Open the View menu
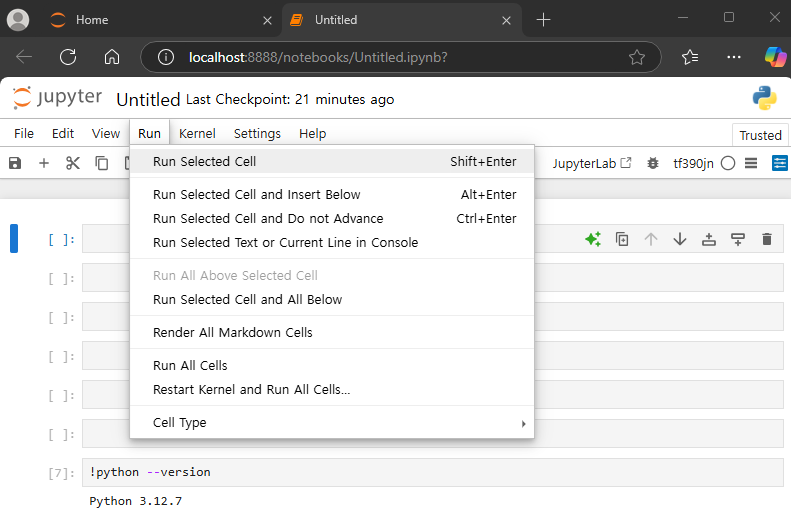Viewport: 791px width, 514px height. coord(106,134)
